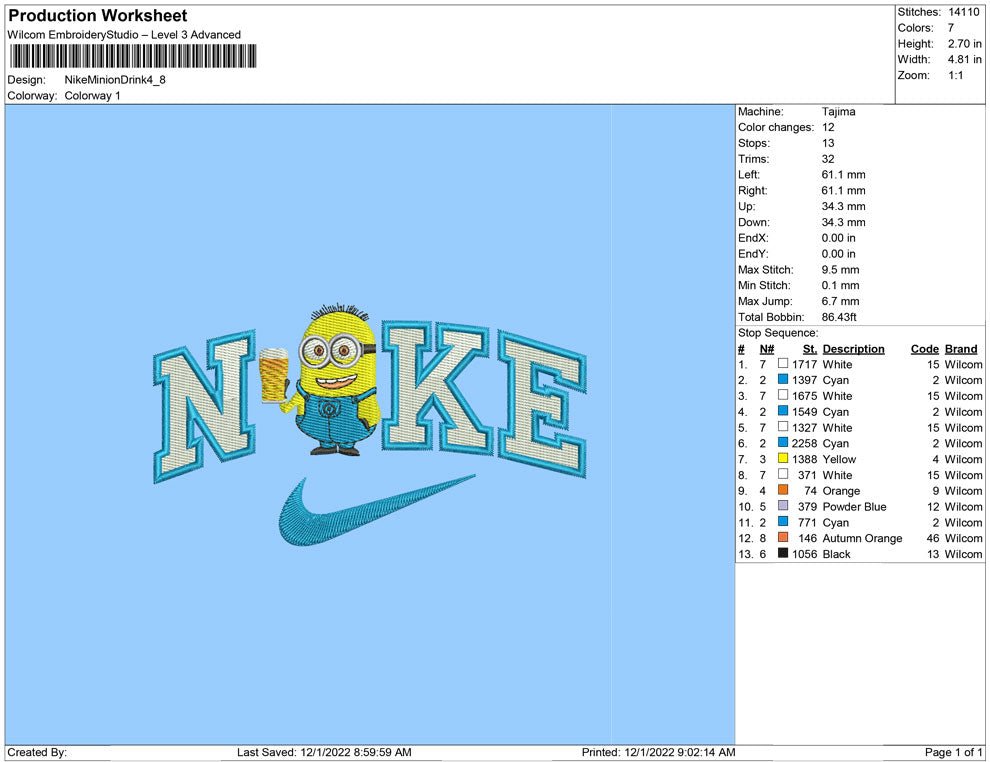Click the Code column header

924,349
